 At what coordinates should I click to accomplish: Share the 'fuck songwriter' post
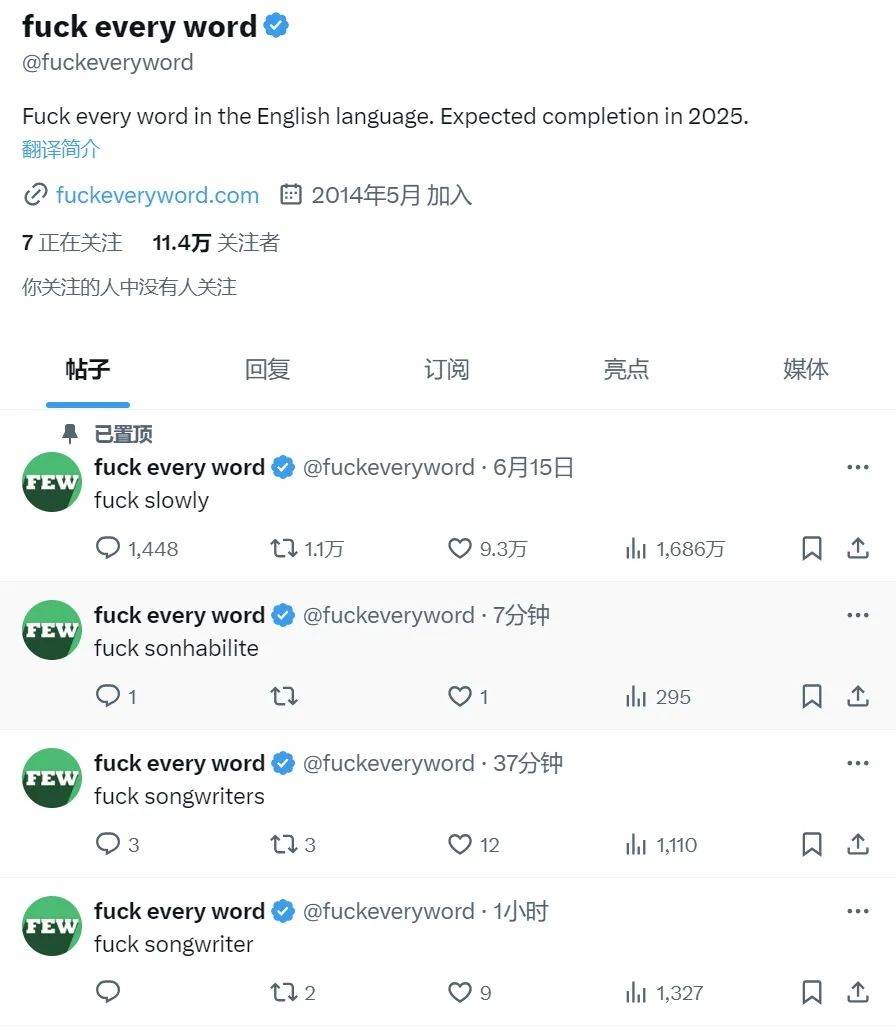858,992
